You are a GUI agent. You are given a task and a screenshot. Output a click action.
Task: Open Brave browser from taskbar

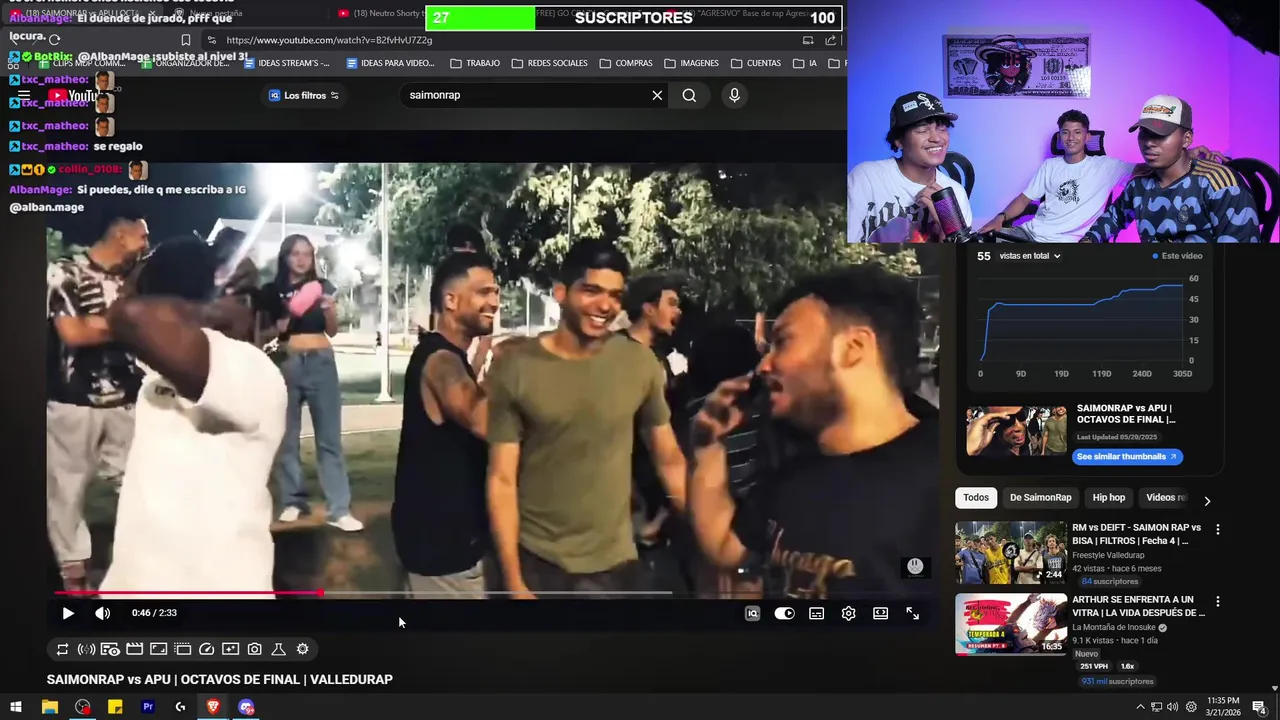pos(213,707)
